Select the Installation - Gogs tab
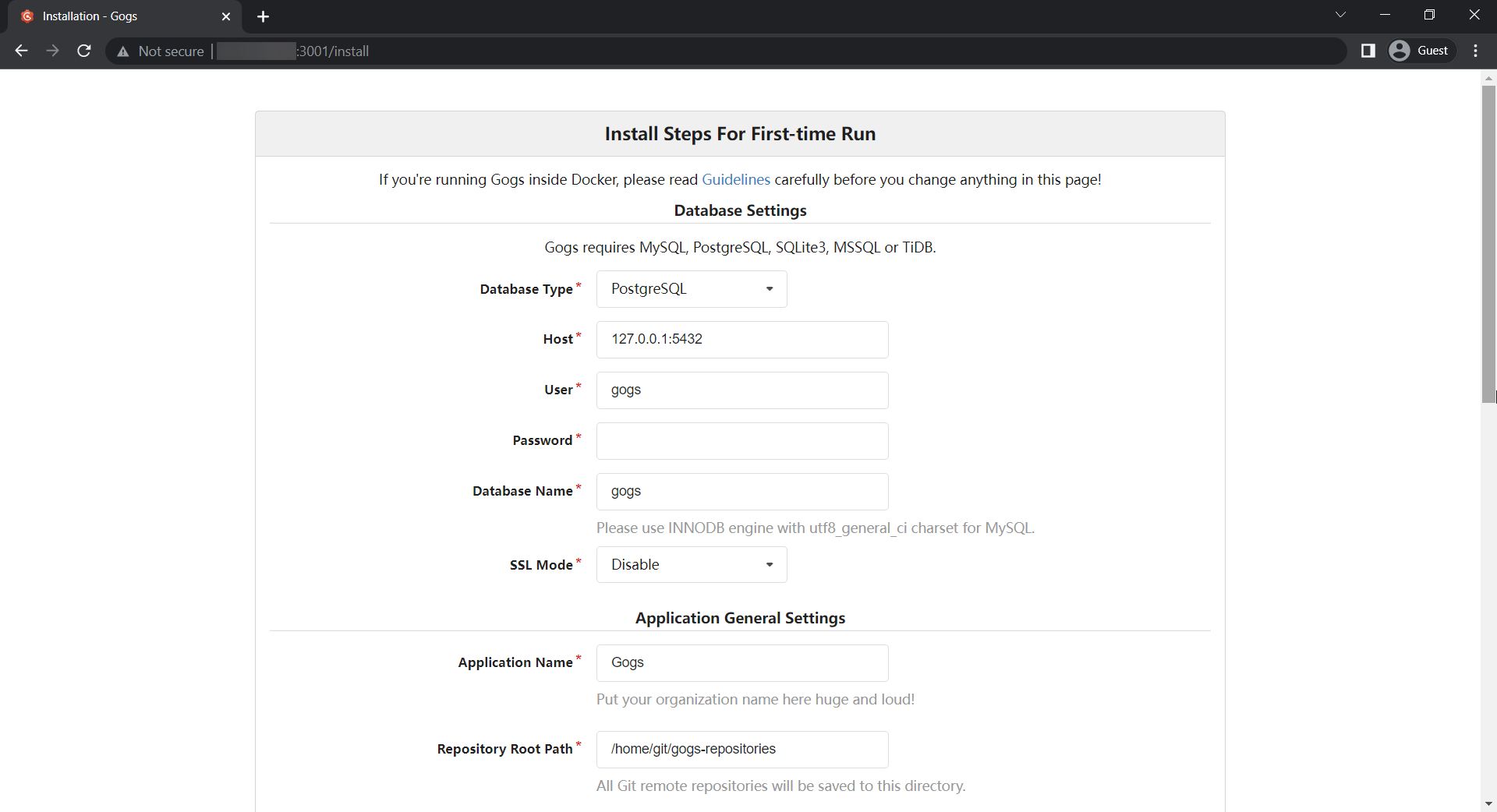 pos(125,16)
